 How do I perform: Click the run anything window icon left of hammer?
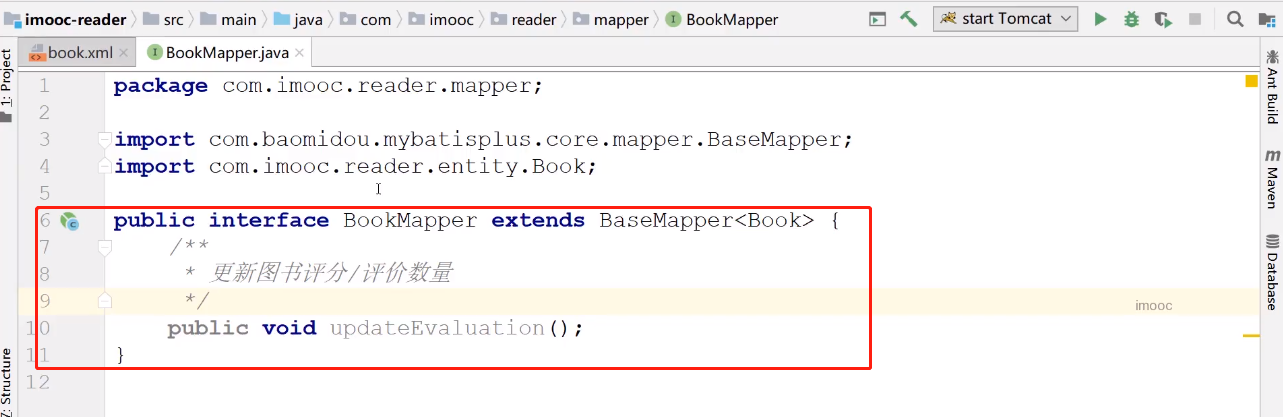click(x=877, y=19)
